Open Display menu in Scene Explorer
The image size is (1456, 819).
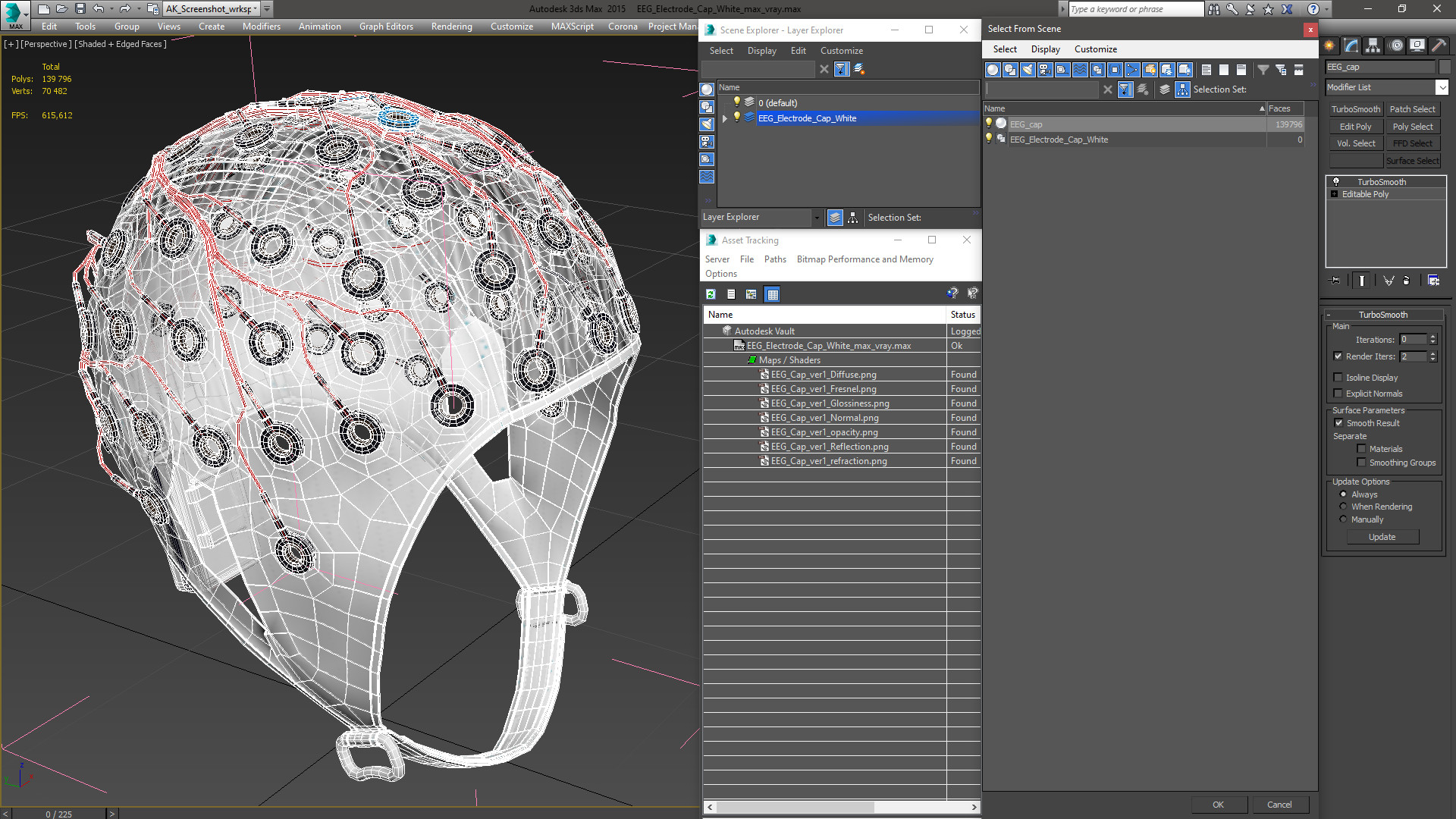coord(761,51)
